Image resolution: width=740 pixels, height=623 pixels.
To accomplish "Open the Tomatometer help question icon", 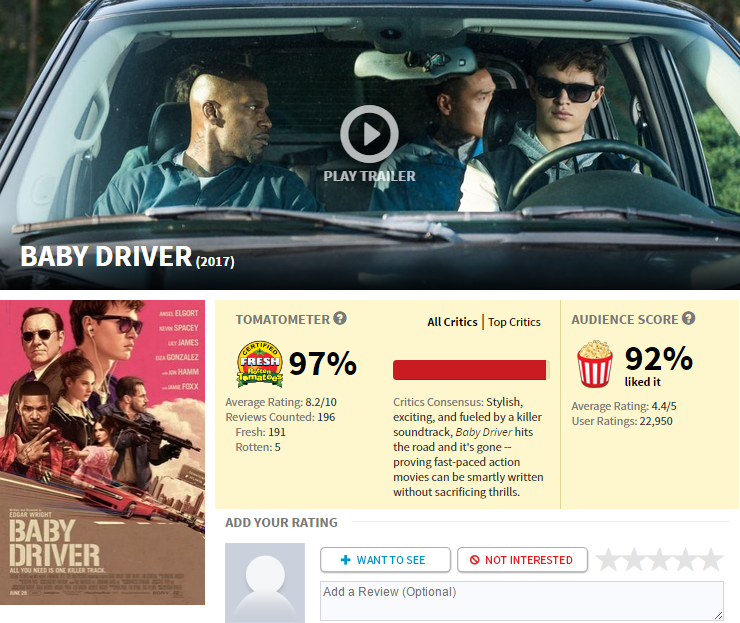I will 340,319.
